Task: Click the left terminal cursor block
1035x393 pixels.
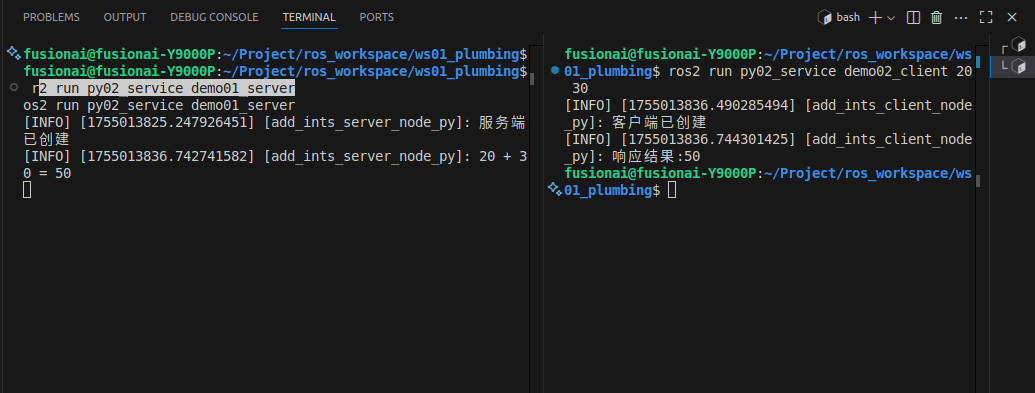Action: point(27,190)
